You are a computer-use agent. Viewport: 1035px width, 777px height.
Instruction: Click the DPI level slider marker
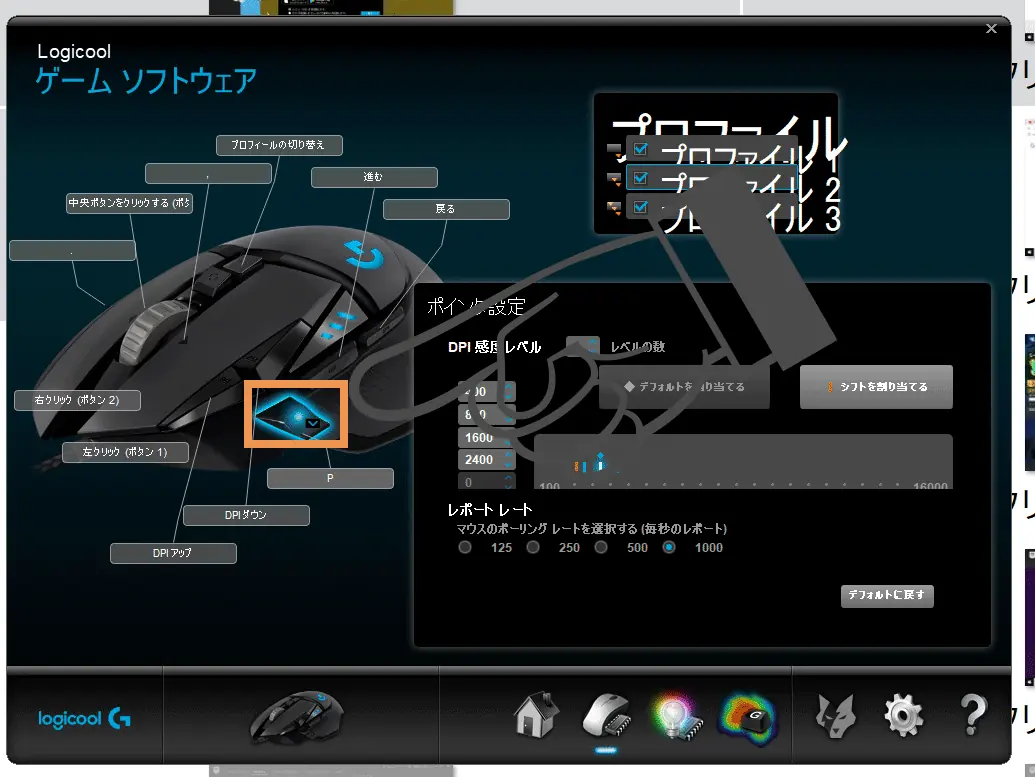click(x=600, y=461)
